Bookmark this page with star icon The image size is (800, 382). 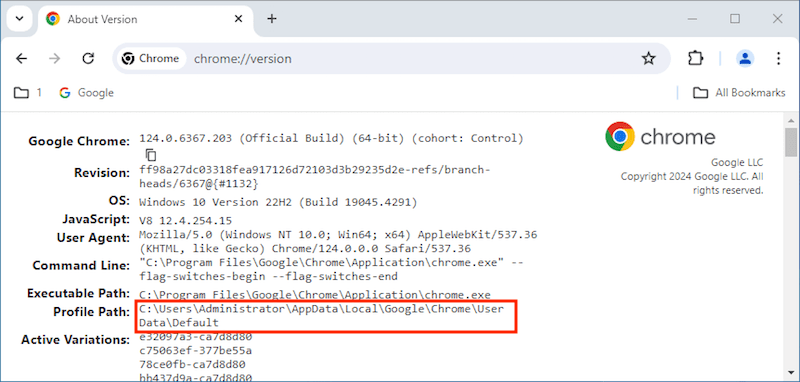[648, 59]
